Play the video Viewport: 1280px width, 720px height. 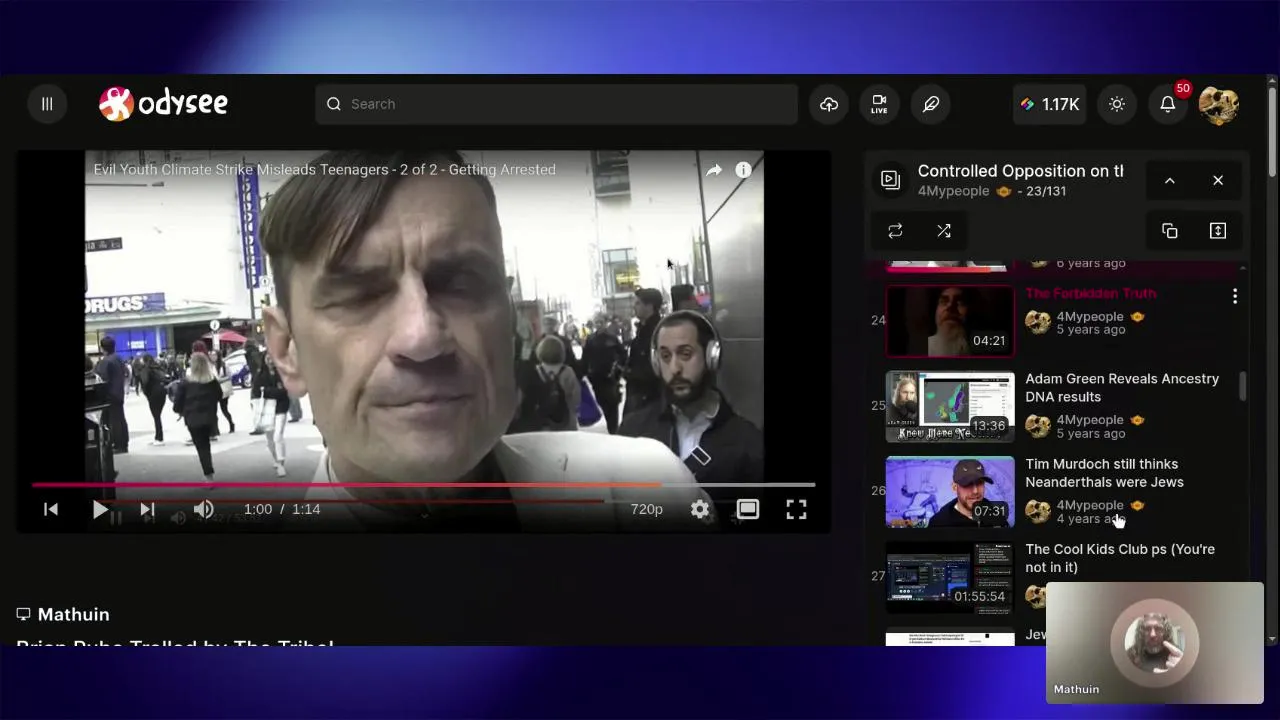coord(100,509)
